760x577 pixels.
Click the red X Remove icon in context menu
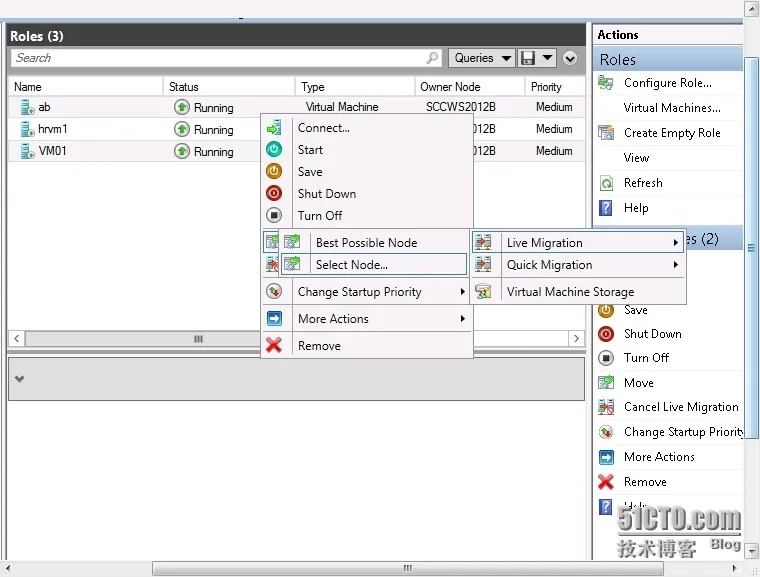(274, 345)
